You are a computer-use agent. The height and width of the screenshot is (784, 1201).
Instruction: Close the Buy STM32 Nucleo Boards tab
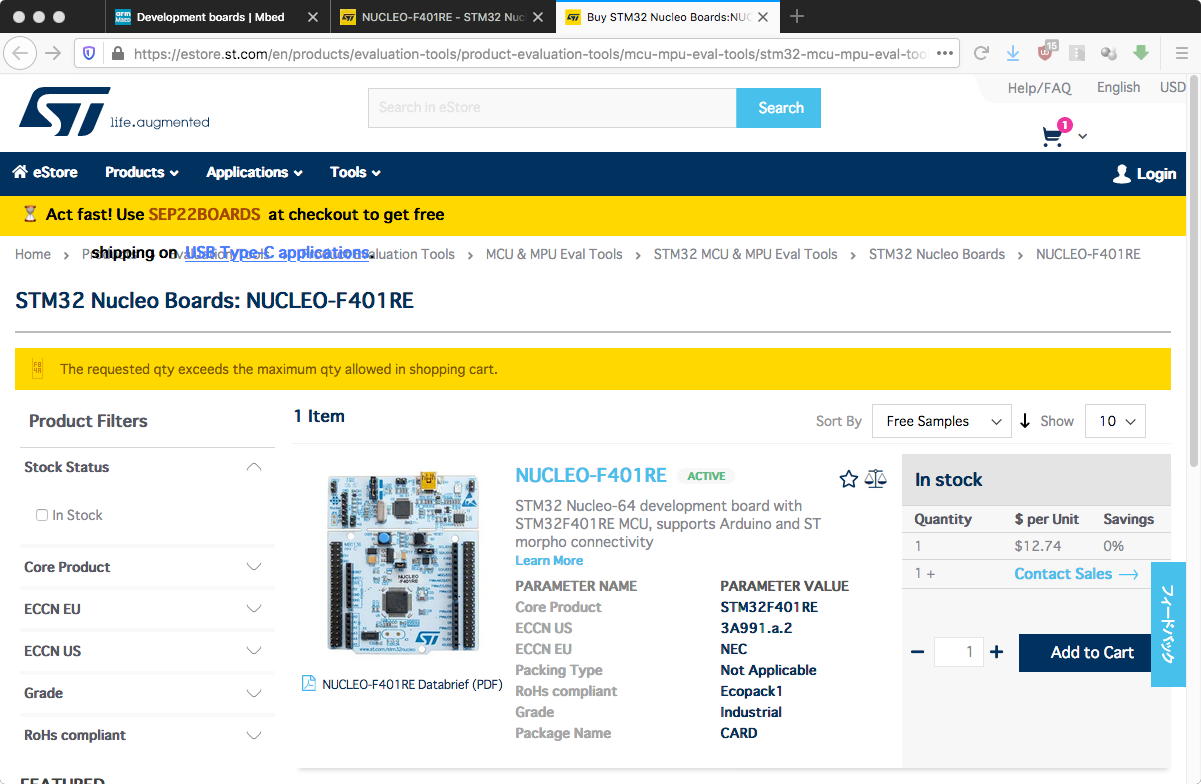pyautogui.click(x=763, y=17)
